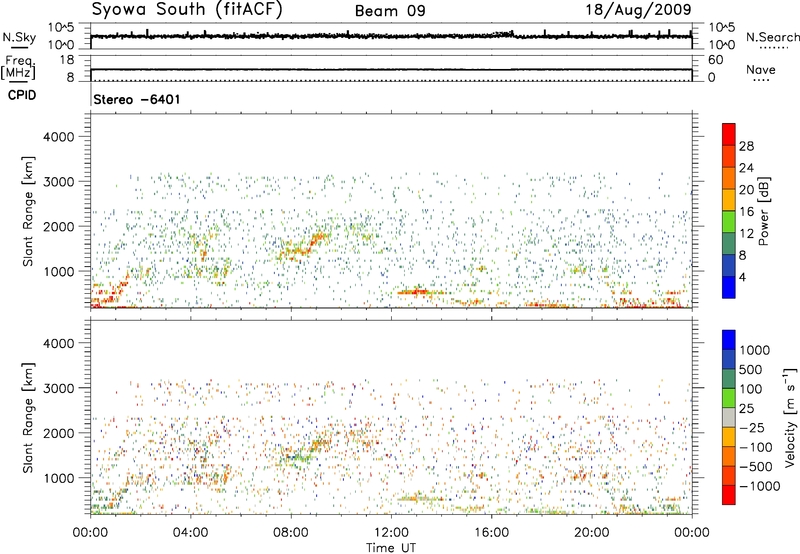Click the "28" Power colorbar label
The width and height of the screenshot is (800, 554).
pyautogui.click(x=746, y=146)
